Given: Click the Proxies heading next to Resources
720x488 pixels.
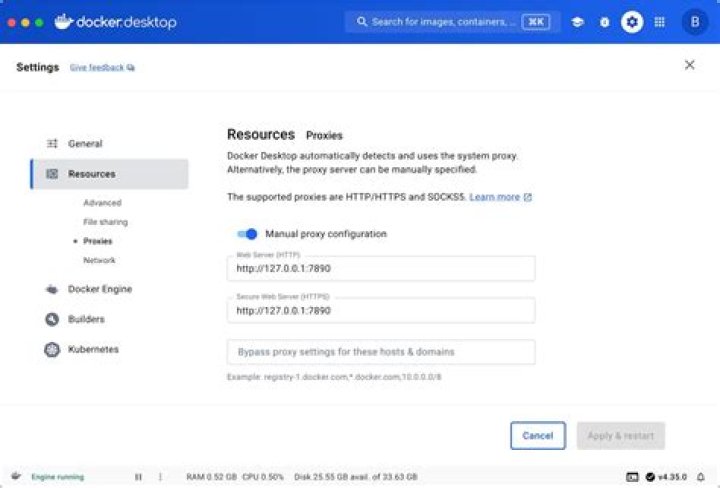Looking at the screenshot, I should click(324, 135).
